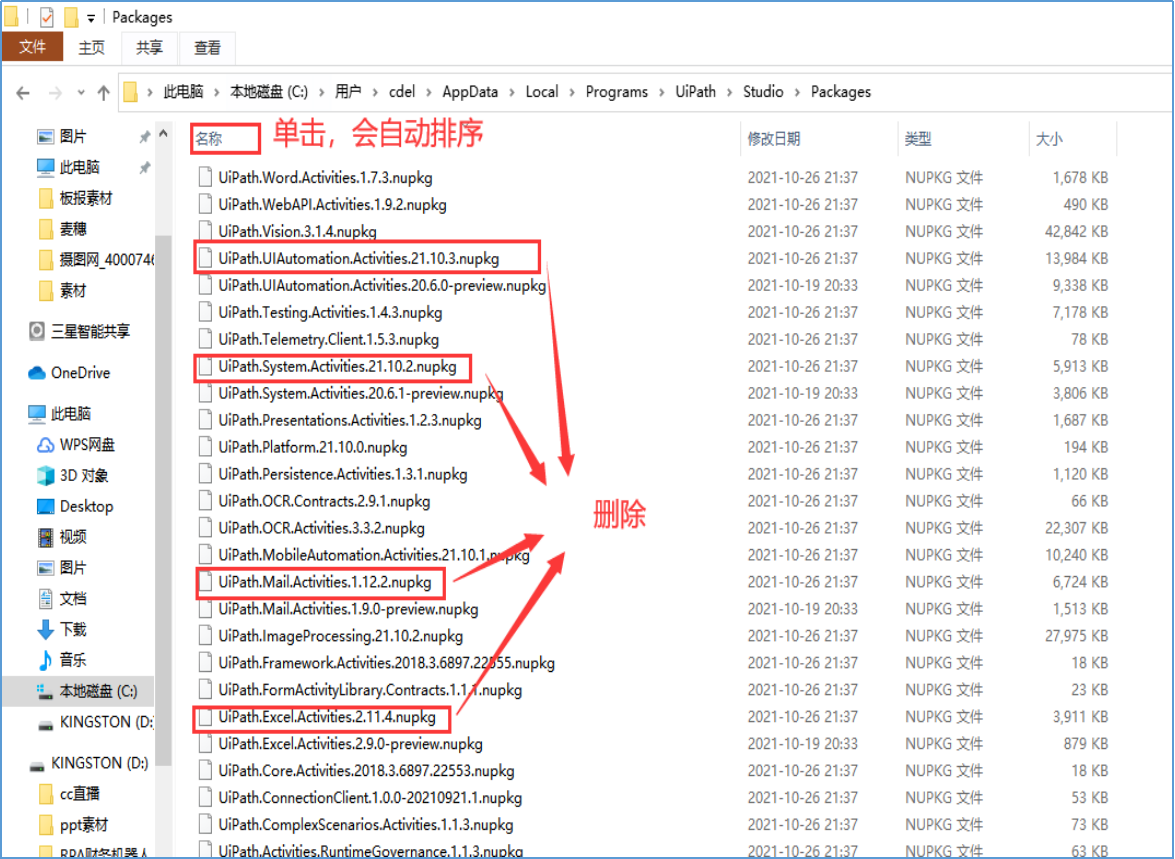Expand the chevron after Local in path
Viewport: 1175px width, 859px height.
pos(572,93)
